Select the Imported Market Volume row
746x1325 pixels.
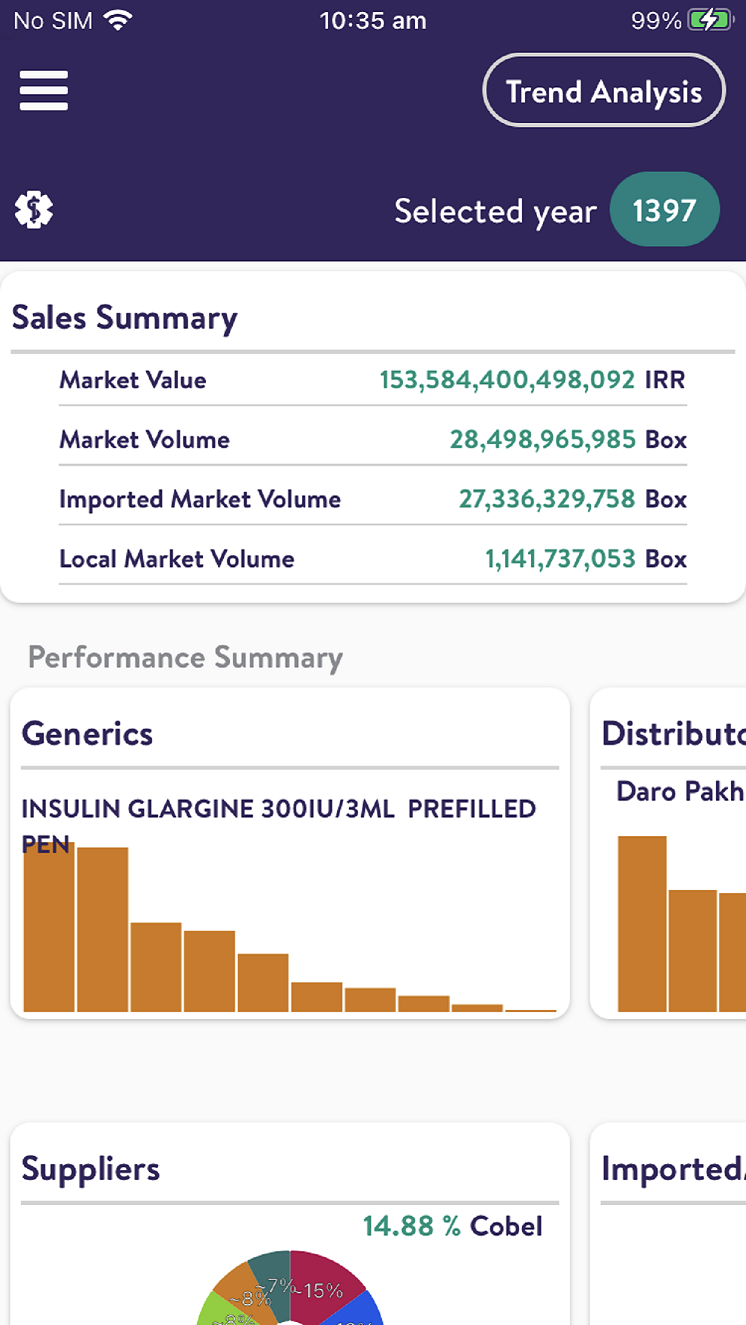pyautogui.click(x=372, y=499)
